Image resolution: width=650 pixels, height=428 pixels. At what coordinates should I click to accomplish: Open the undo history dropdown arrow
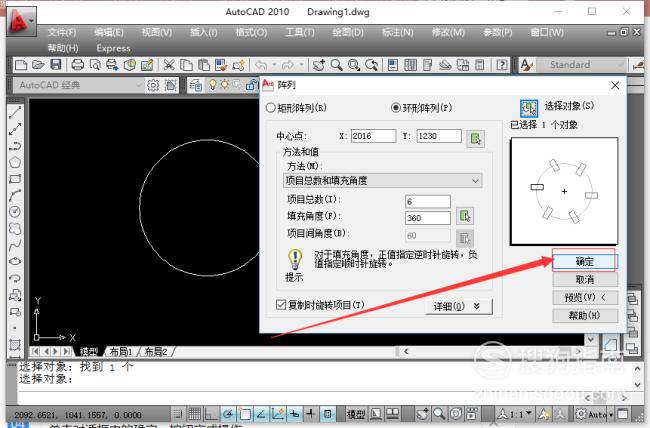[274, 65]
